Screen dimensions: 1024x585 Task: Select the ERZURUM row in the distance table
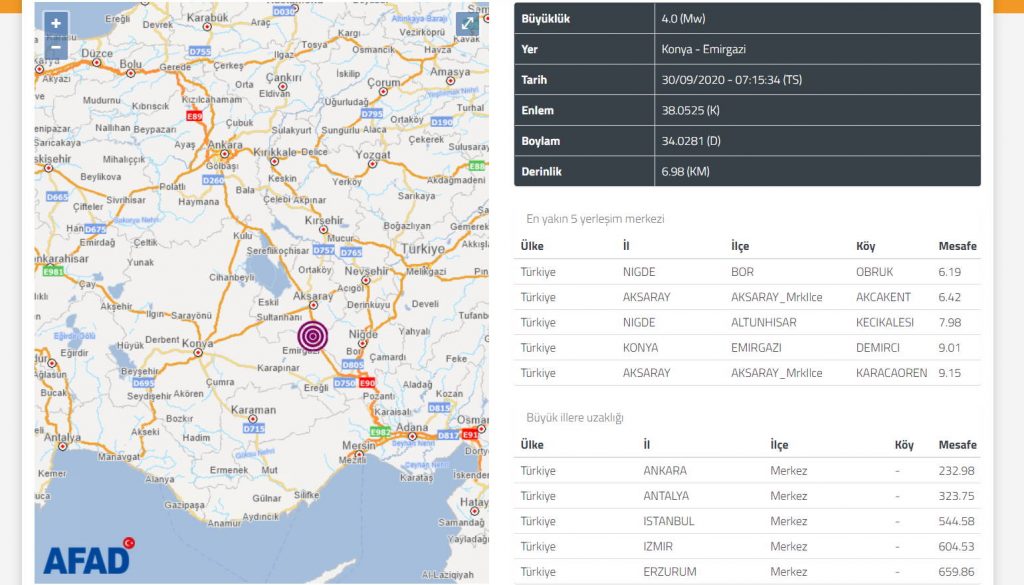747,572
